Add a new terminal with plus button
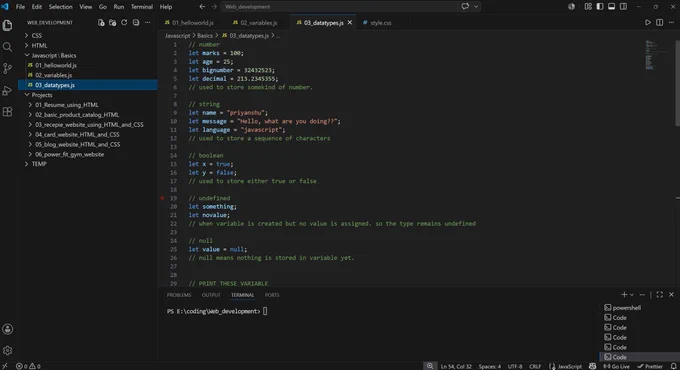Viewport: 680px width, 370px height. (x=624, y=295)
